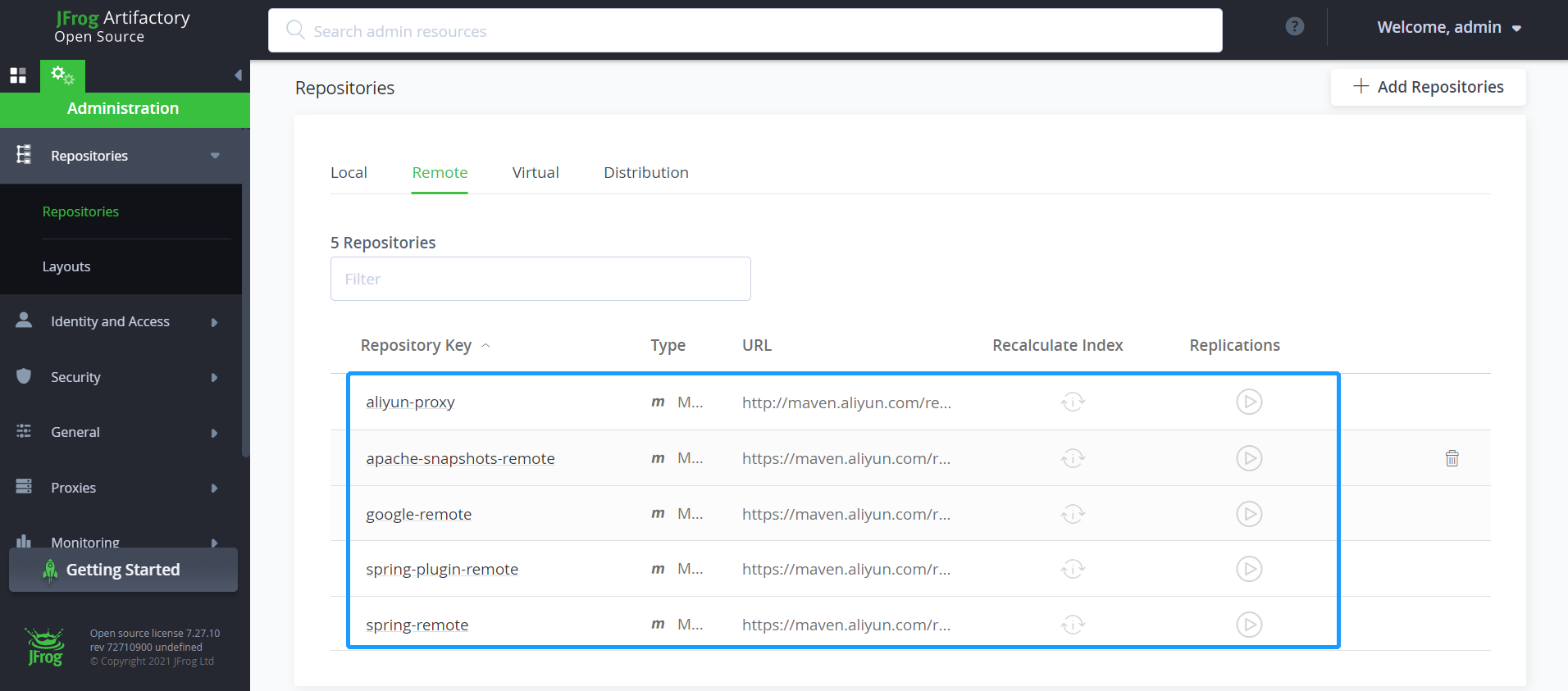The height and width of the screenshot is (691, 1568).
Task: Click Add Repositories button
Action: tap(1428, 87)
